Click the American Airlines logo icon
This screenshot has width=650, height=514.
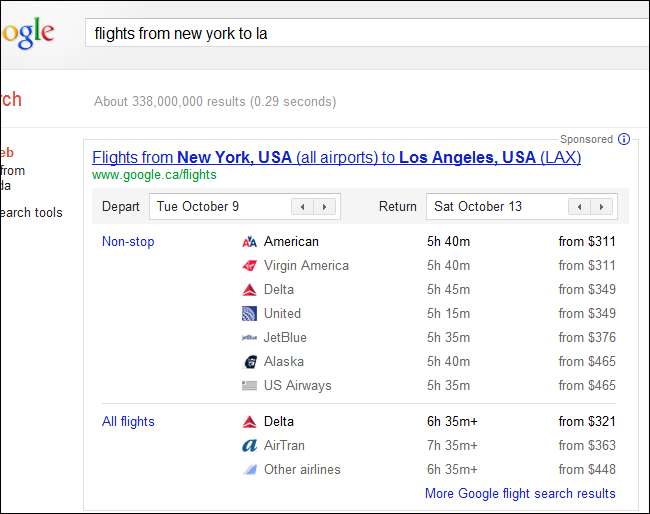point(250,242)
